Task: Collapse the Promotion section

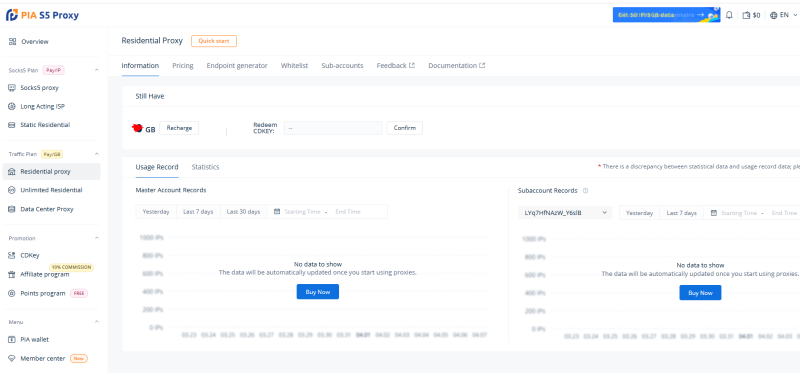Action: (97, 238)
